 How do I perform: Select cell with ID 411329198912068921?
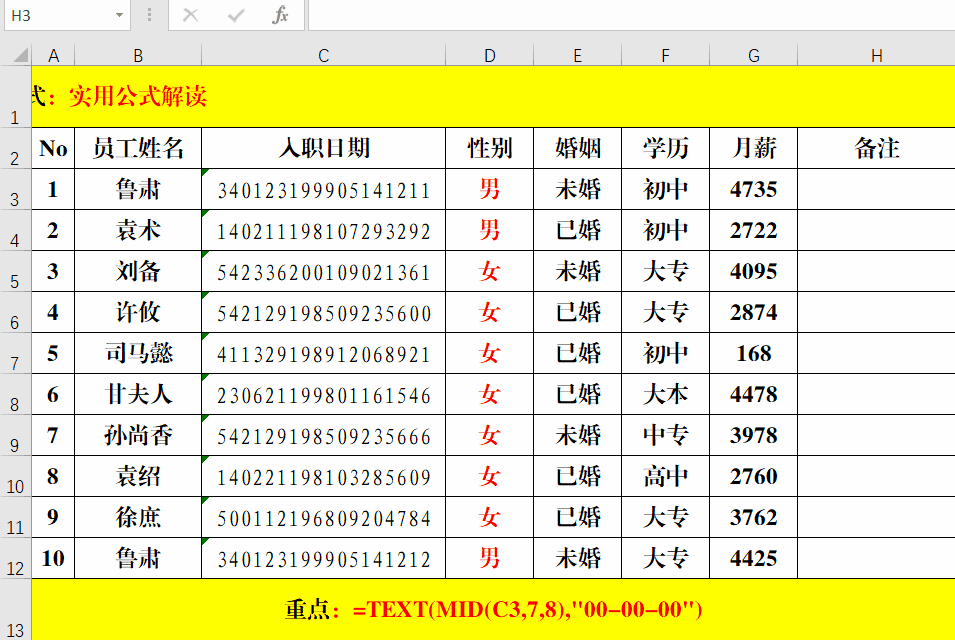coord(323,353)
